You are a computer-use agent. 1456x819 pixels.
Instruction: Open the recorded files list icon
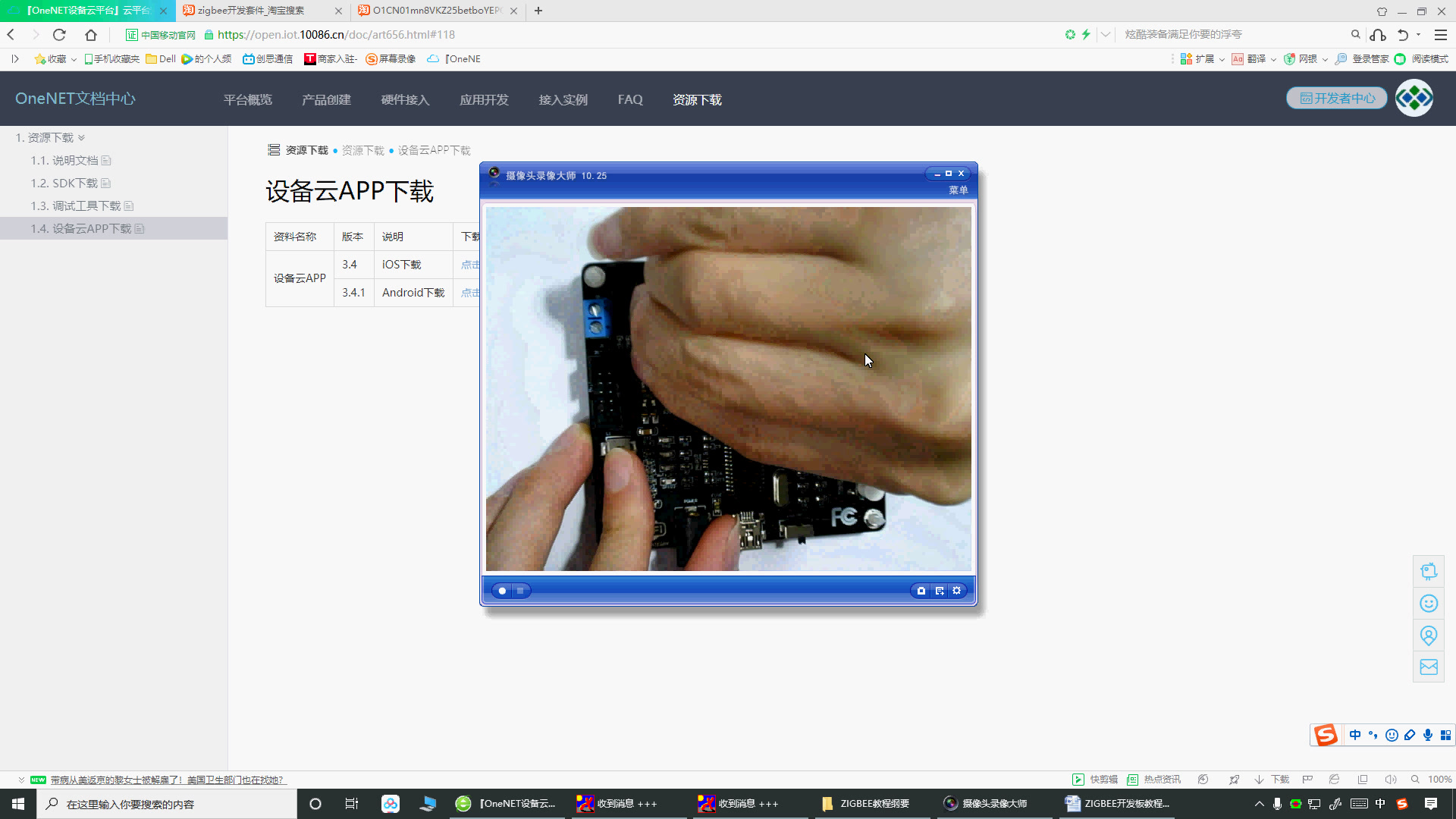point(940,591)
